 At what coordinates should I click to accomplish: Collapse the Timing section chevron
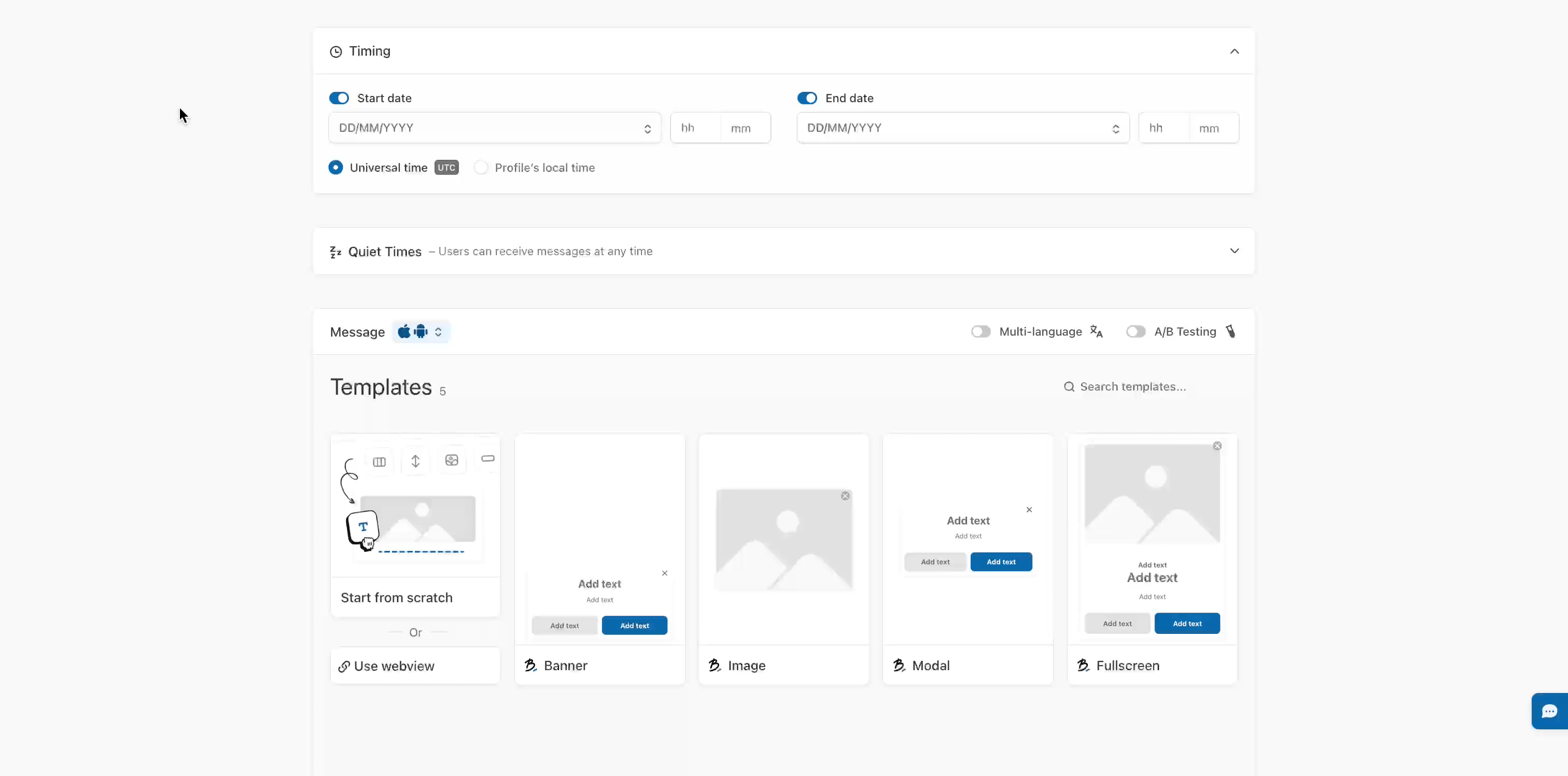(1234, 51)
